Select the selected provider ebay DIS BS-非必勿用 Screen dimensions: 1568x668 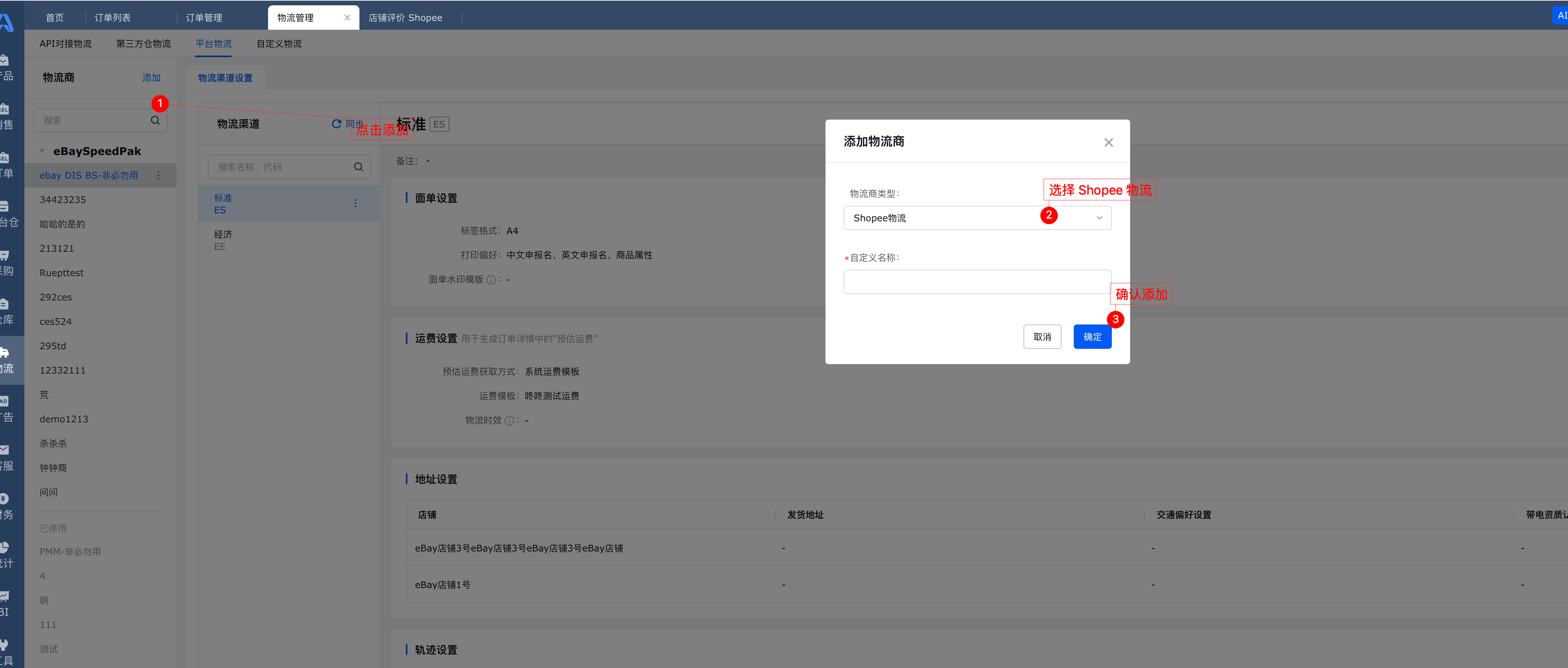click(101, 175)
